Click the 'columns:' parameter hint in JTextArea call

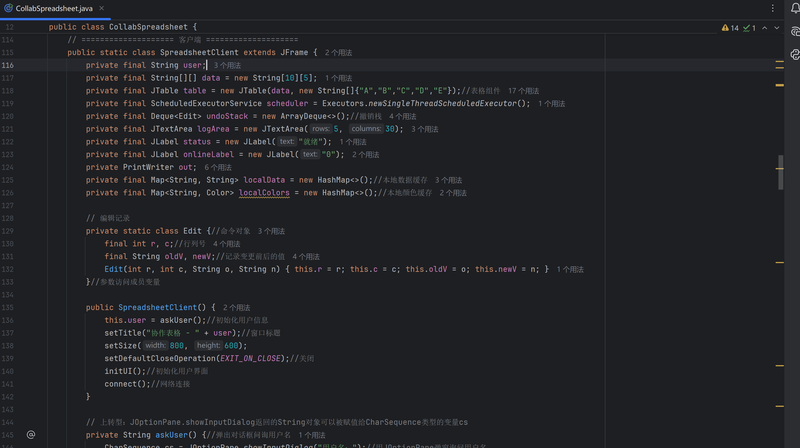[x=366, y=129]
